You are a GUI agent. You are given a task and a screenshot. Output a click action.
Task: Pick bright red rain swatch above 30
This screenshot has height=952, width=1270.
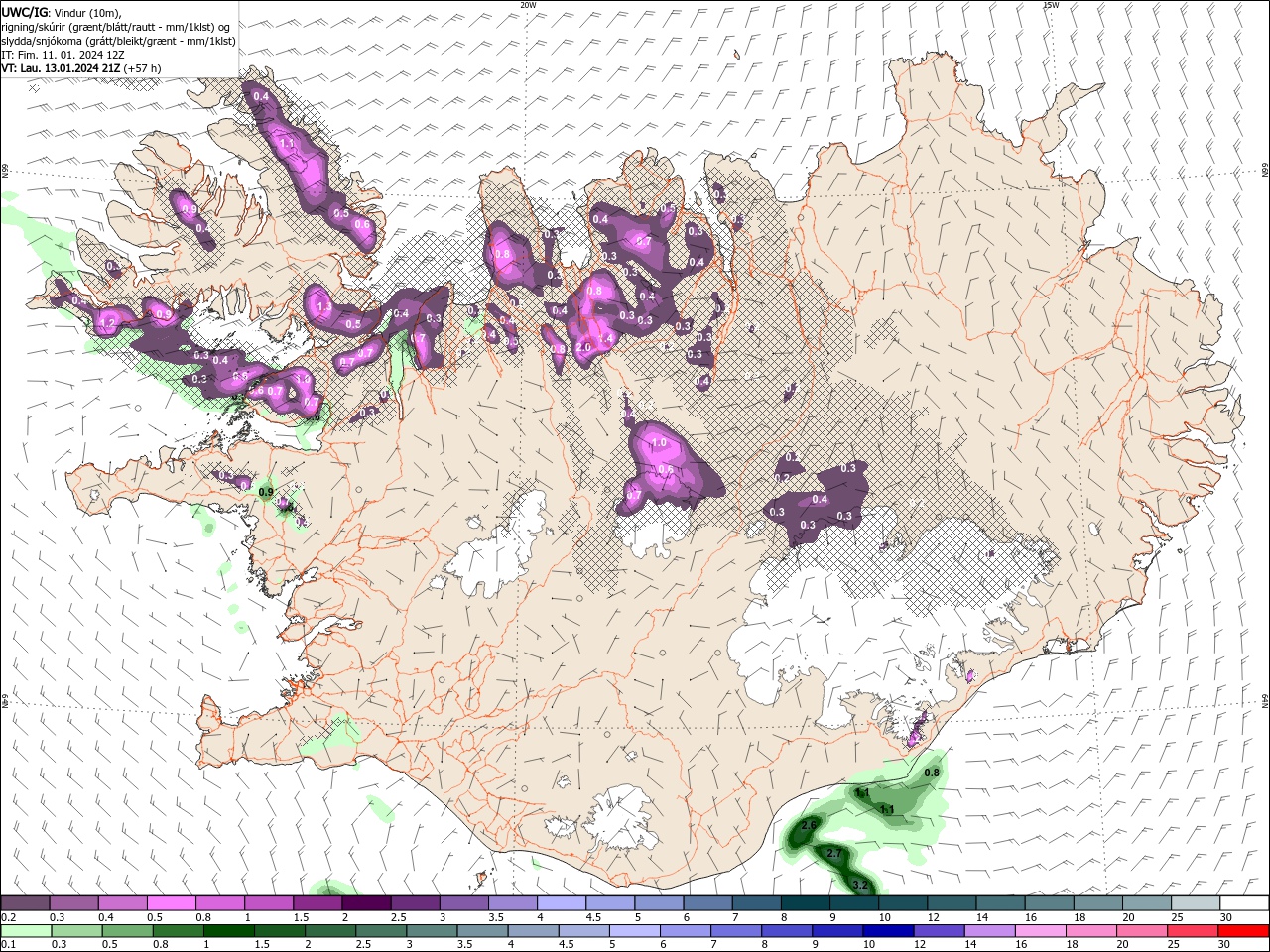point(1244,931)
